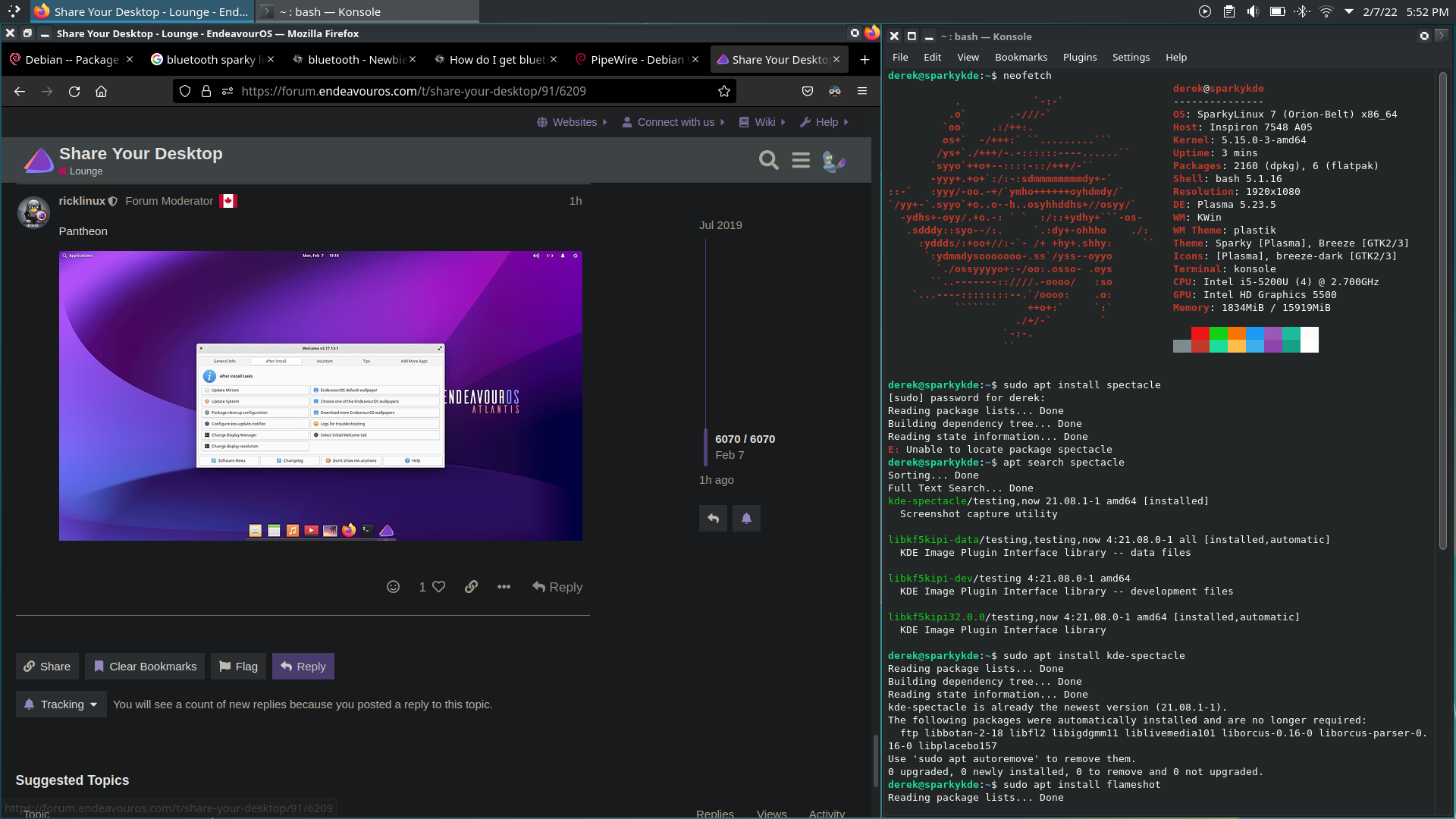This screenshot has width=1456, height=819.
Task: Open the forum search magnifier icon
Action: 769,160
